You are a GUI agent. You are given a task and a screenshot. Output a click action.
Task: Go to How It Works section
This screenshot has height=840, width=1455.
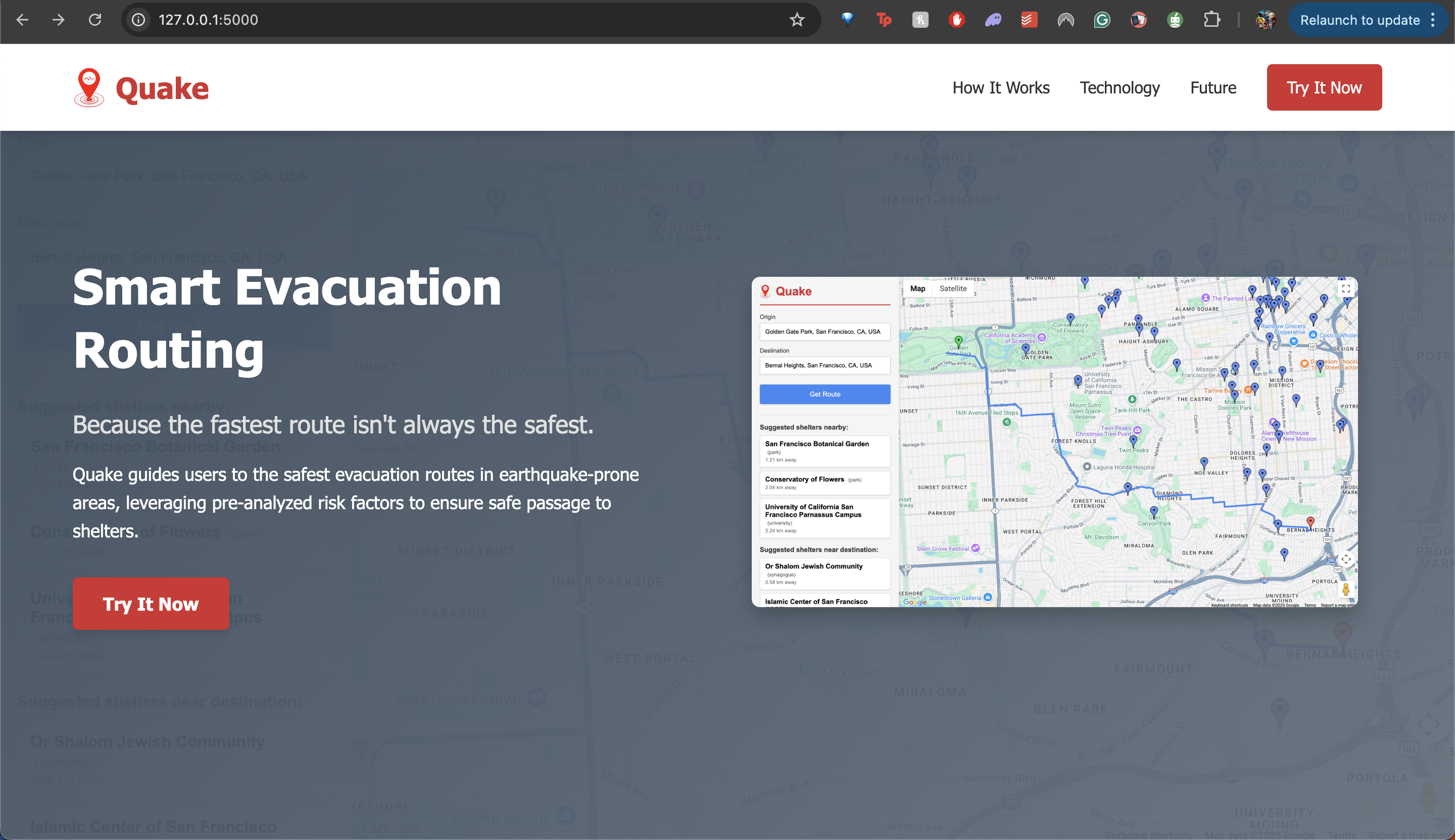1000,88
